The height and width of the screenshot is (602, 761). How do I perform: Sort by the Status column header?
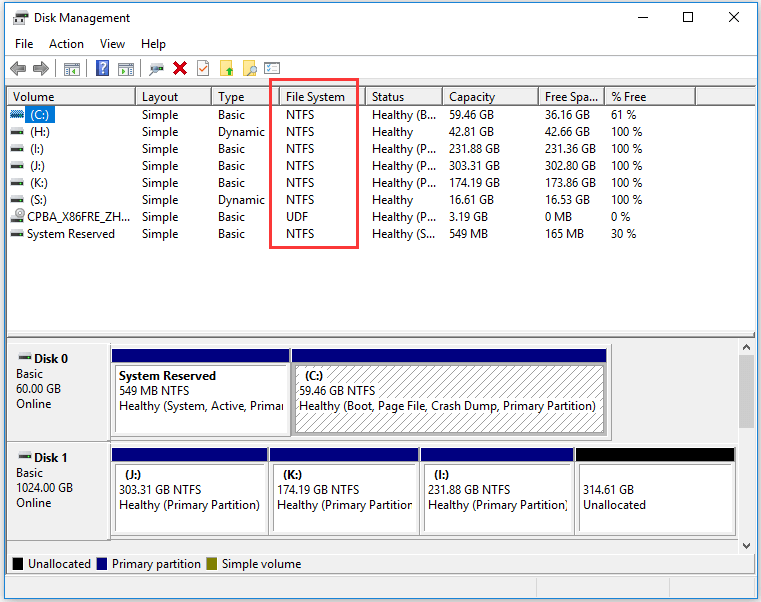pyautogui.click(x=404, y=97)
